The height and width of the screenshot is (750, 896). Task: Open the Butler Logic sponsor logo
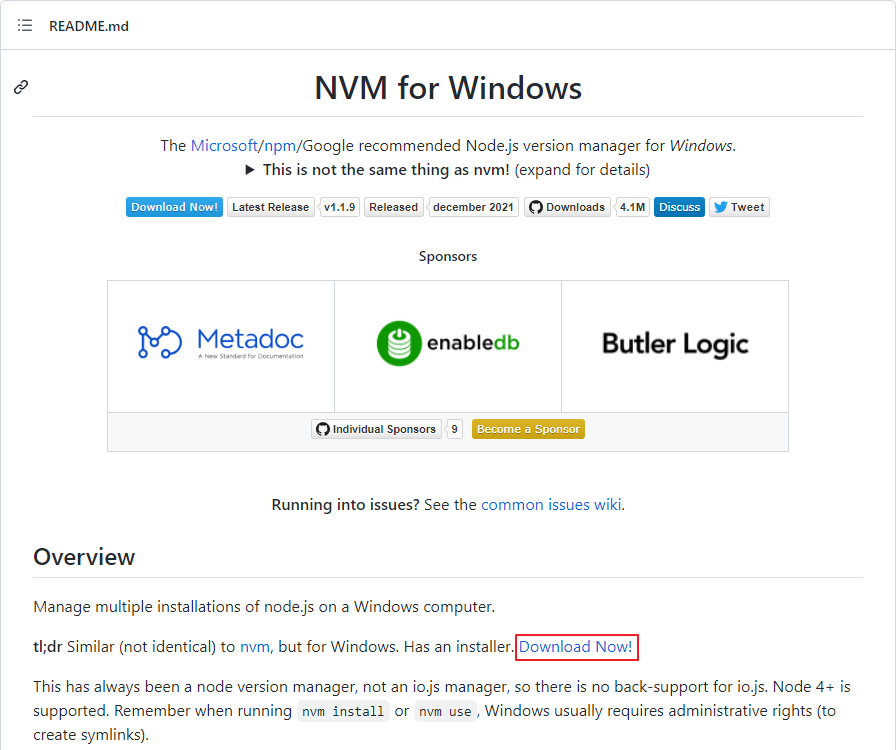(x=675, y=344)
